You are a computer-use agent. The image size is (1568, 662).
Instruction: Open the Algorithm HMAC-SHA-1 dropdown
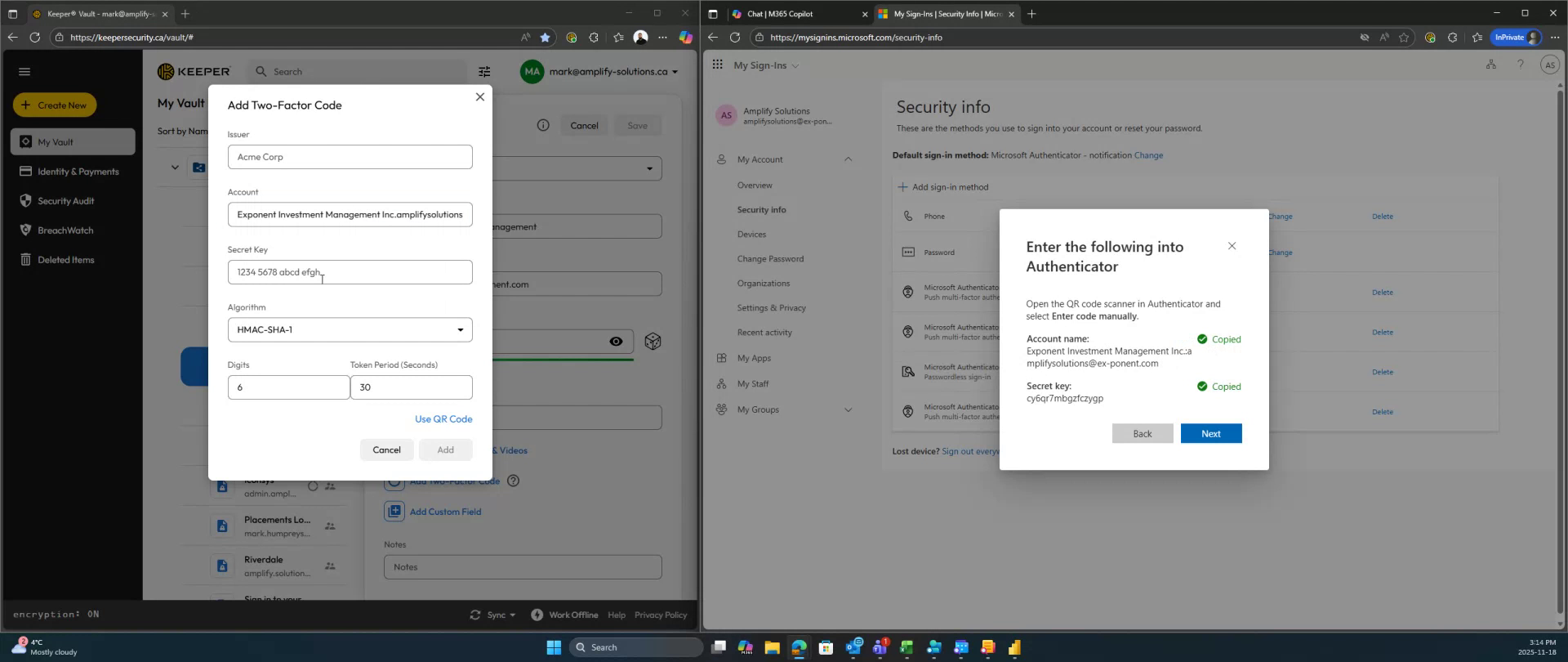pyautogui.click(x=350, y=330)
